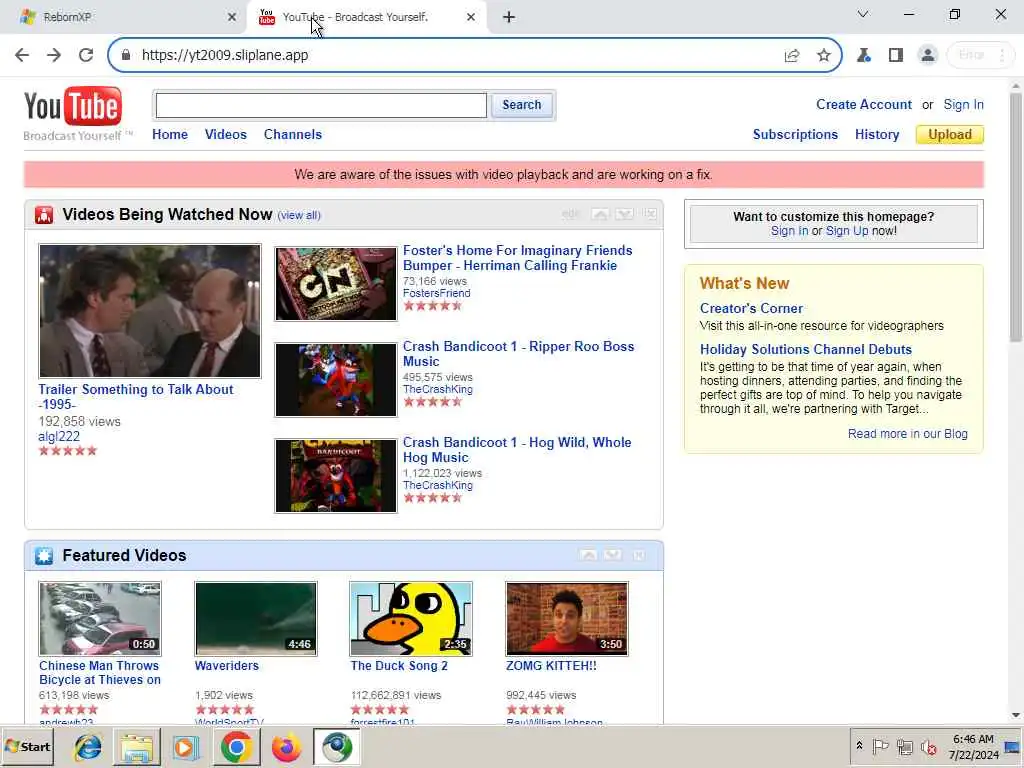The width and height of the screenshot is (1024, 768).
Task: Reload the page with refresh icon
Action: coord(86,56)
